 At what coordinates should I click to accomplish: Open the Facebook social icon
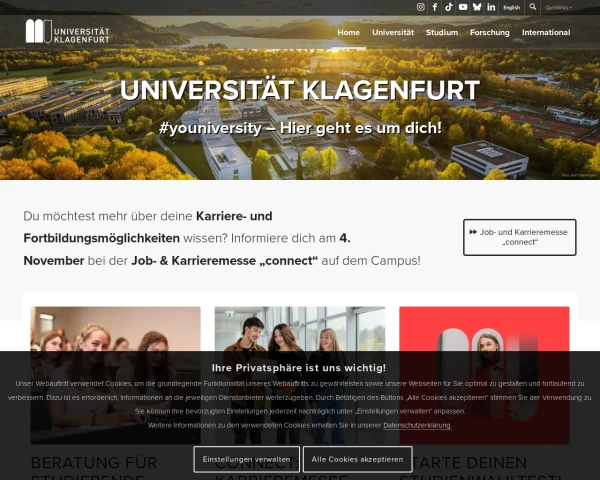pyautogui.click(x=435, y=7)
